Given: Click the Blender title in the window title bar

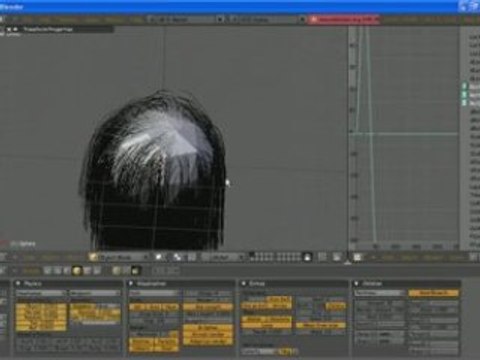Looking at the screenshot, I should tap(12, 7).
